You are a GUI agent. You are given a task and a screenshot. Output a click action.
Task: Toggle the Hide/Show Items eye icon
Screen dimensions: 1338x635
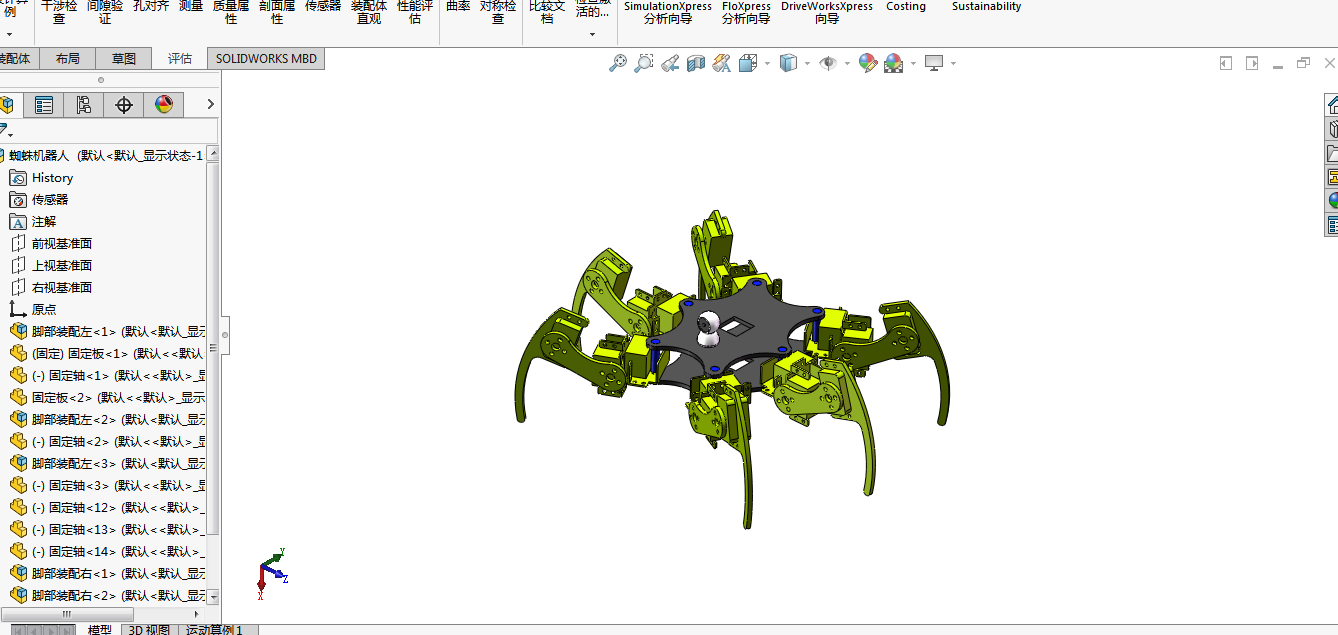[828, 63]
